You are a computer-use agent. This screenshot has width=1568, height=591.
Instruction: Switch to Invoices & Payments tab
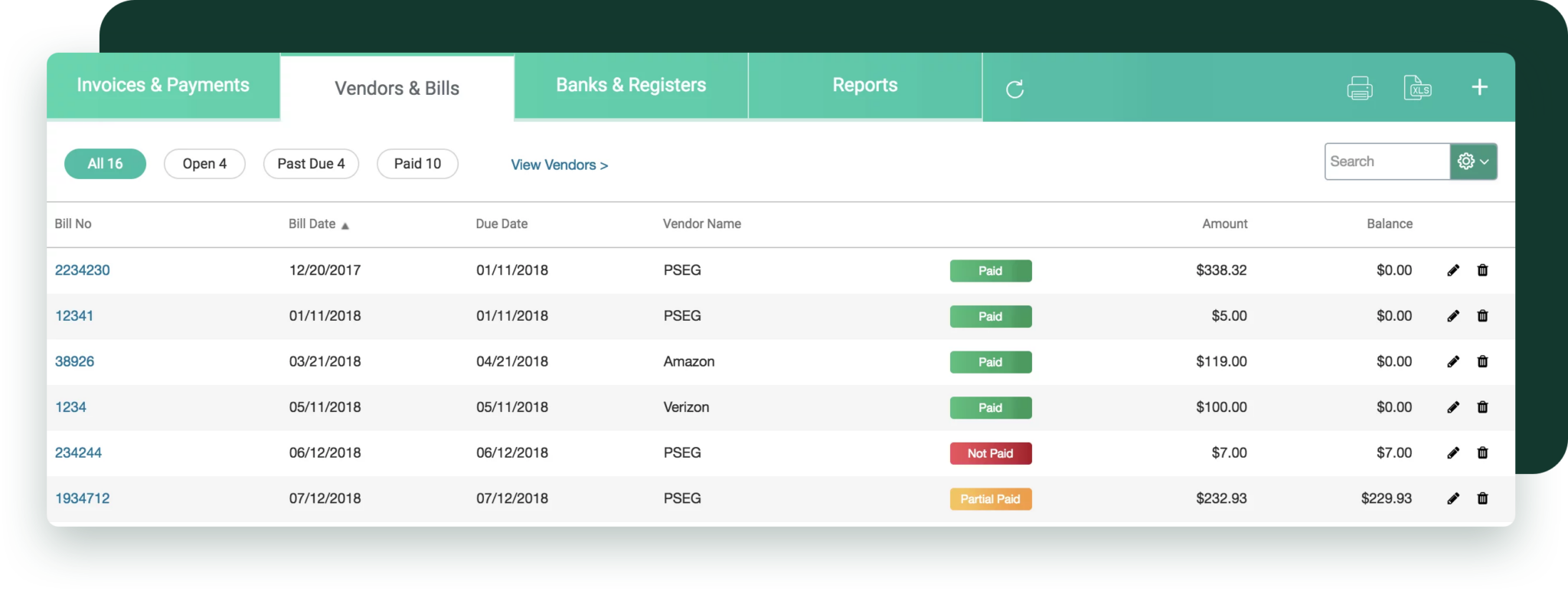coord(163,86)
